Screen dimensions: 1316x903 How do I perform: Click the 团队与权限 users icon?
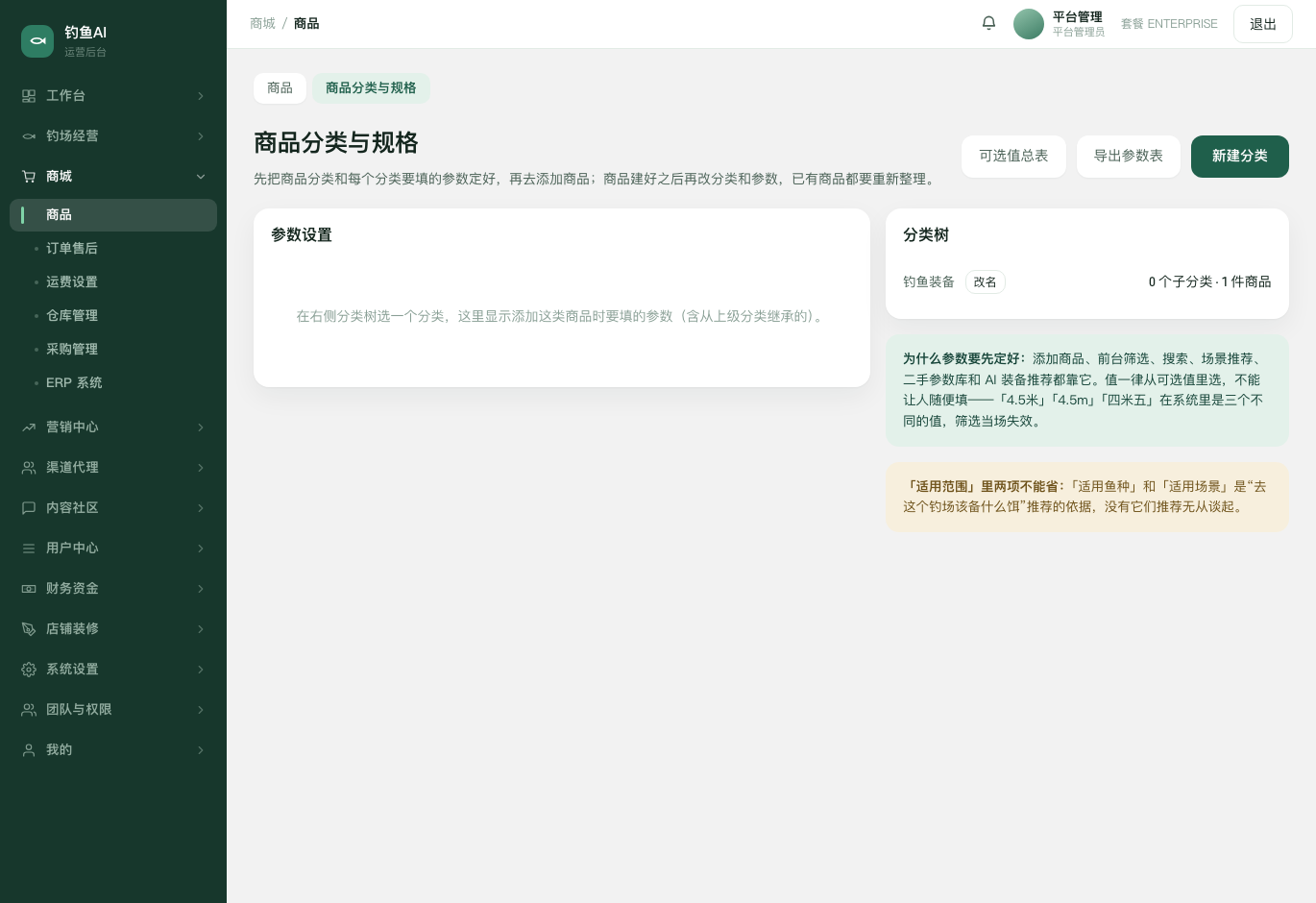tap(29, 710)
